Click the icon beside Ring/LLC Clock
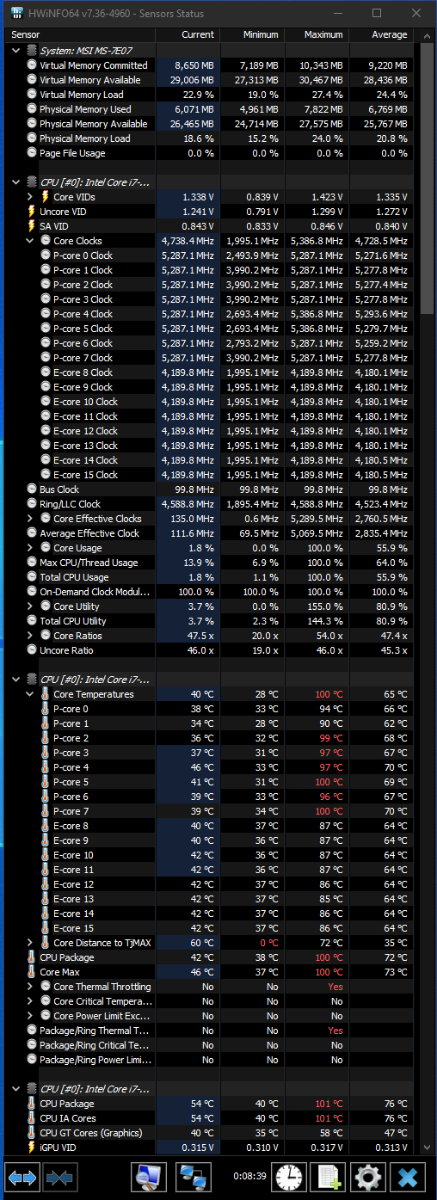Screen dimensions: 437x1200 (32, 504)
